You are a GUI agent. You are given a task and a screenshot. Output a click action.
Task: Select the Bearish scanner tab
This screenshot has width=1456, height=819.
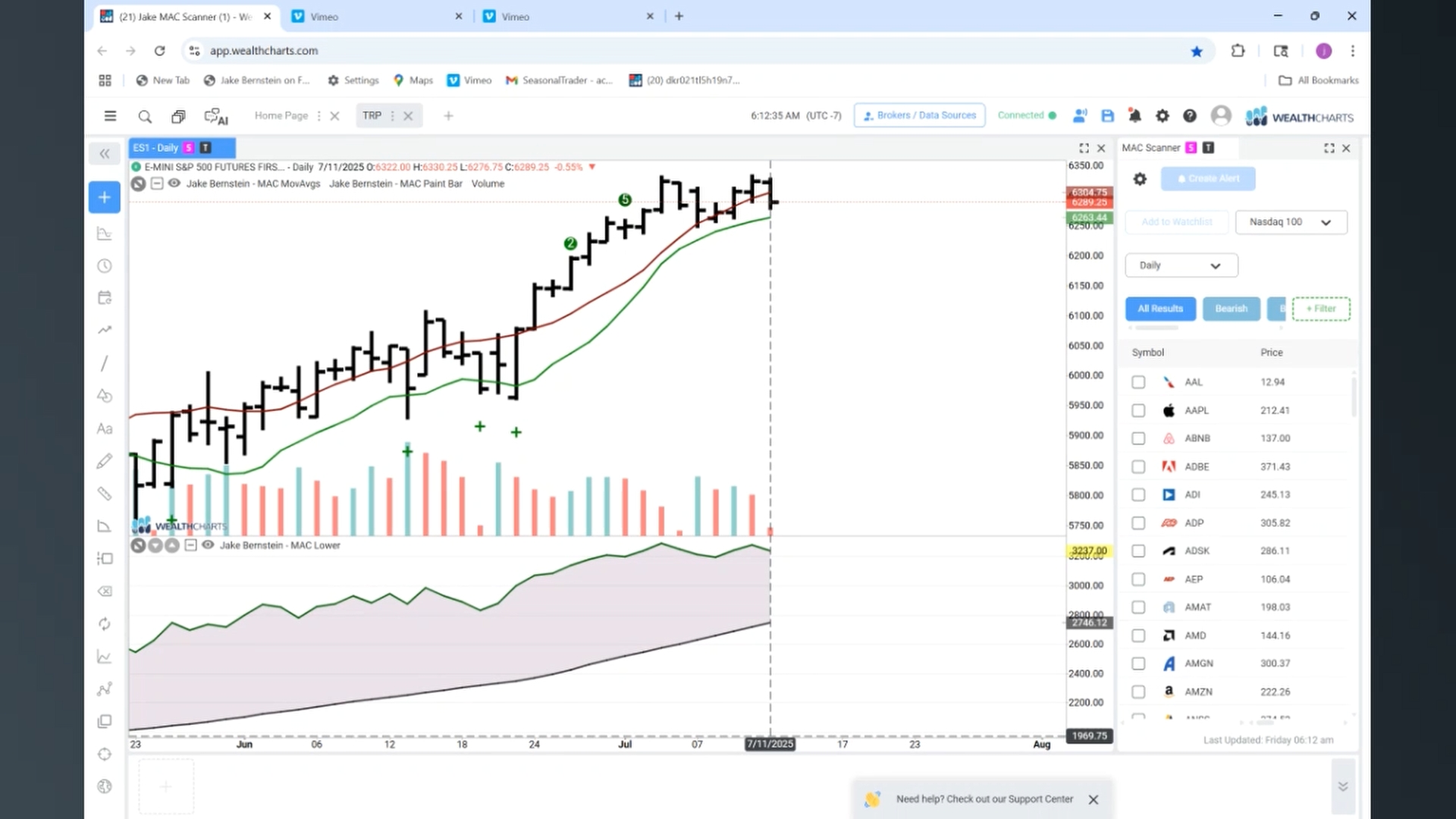(x=1231, y=309)
